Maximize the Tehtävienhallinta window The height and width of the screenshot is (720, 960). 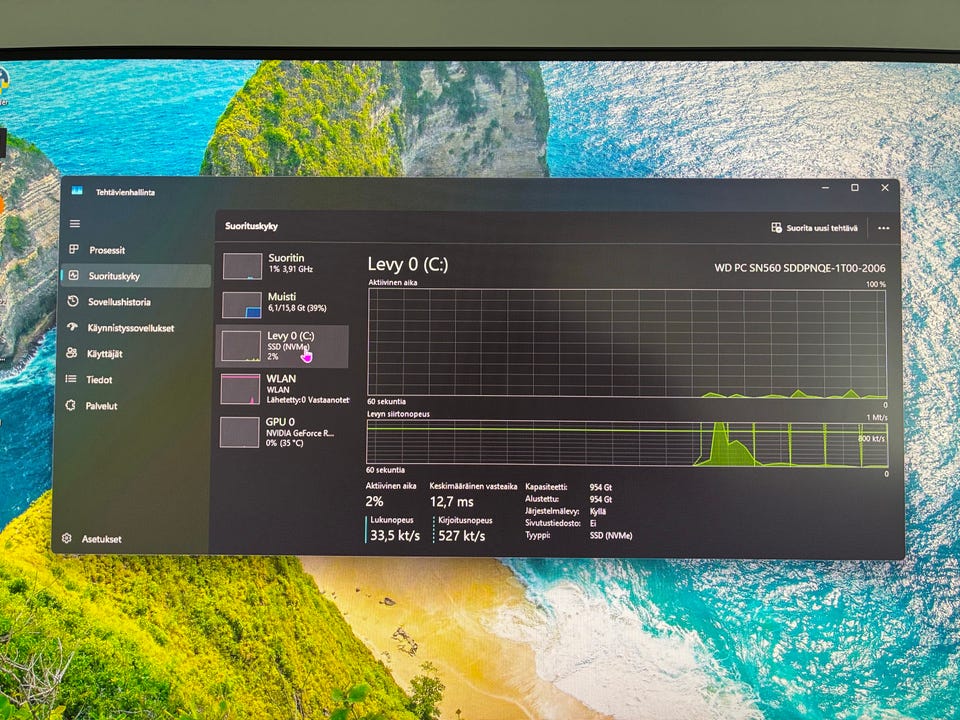click(x=855, y=188)
